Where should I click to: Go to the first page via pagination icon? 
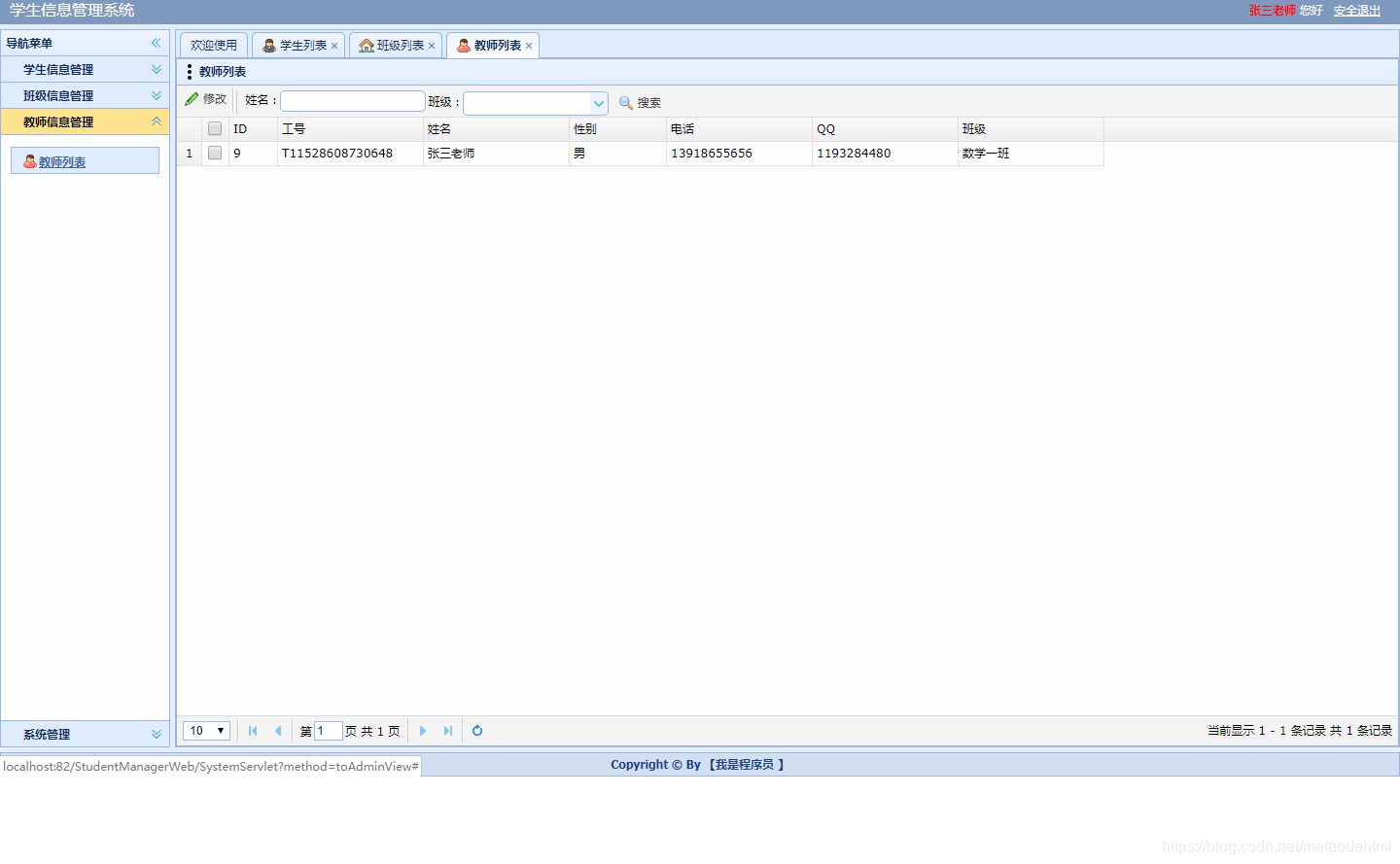point(253,731)
